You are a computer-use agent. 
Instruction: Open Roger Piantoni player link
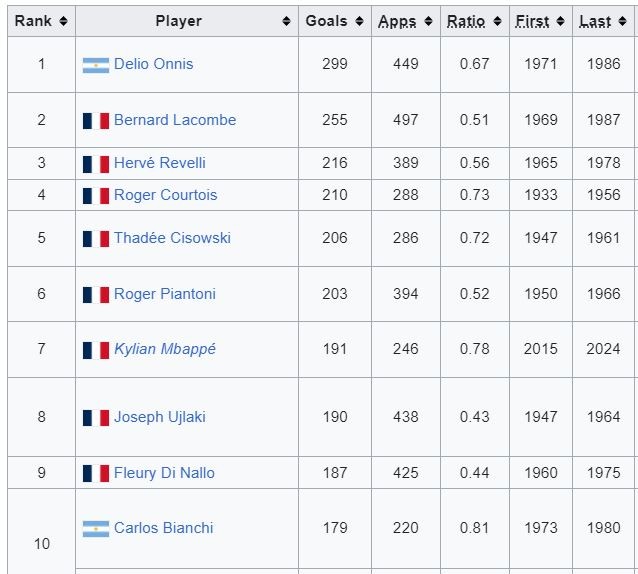pos(164,294)
